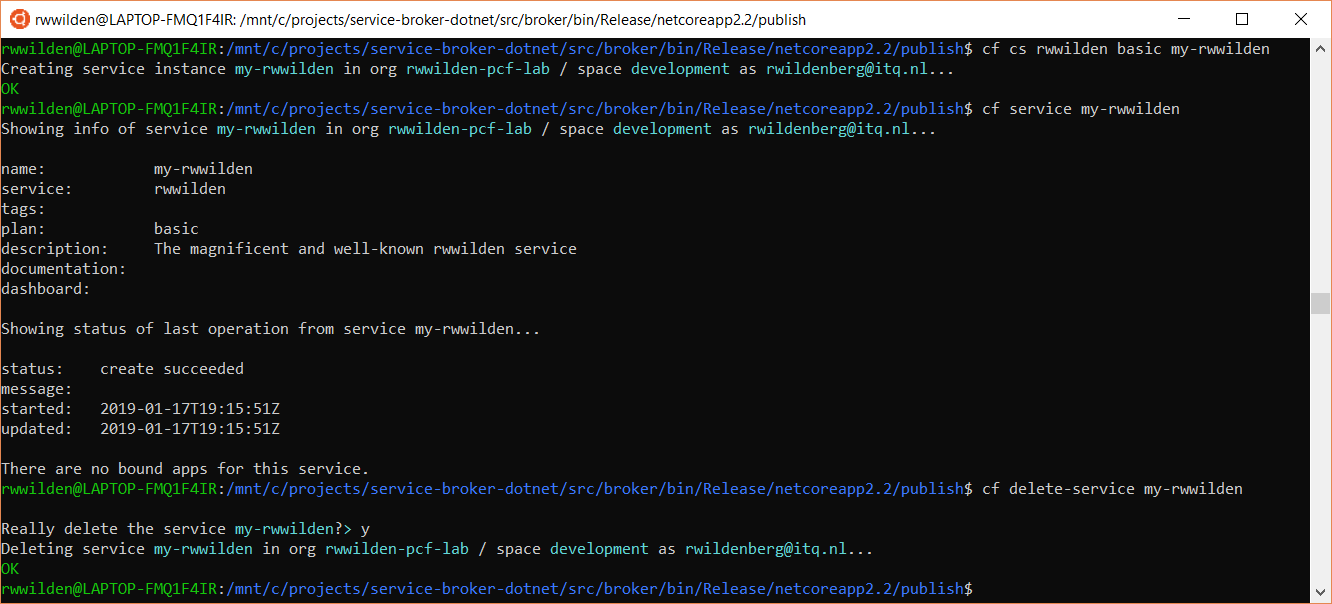The image size is (1332, 604).
Task: Click the 'documentation:' label
Action: pyautogui.click(x=63, y=269)
